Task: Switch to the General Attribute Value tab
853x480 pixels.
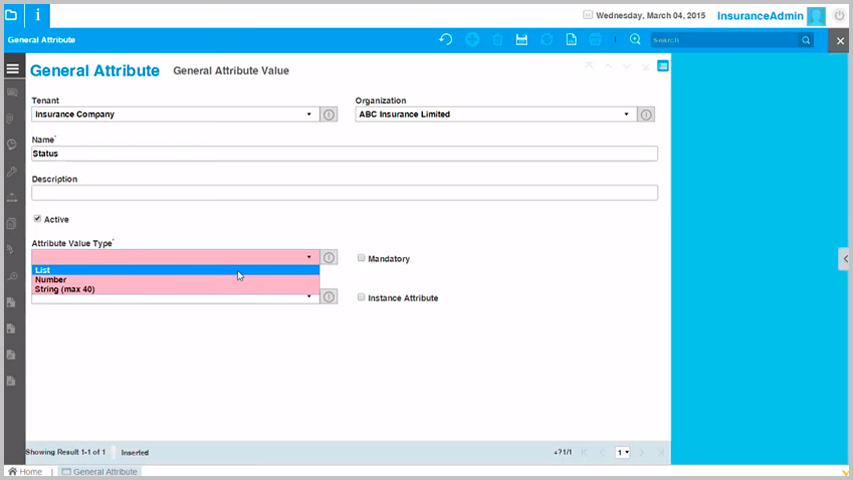Action: tap(231, 71)
